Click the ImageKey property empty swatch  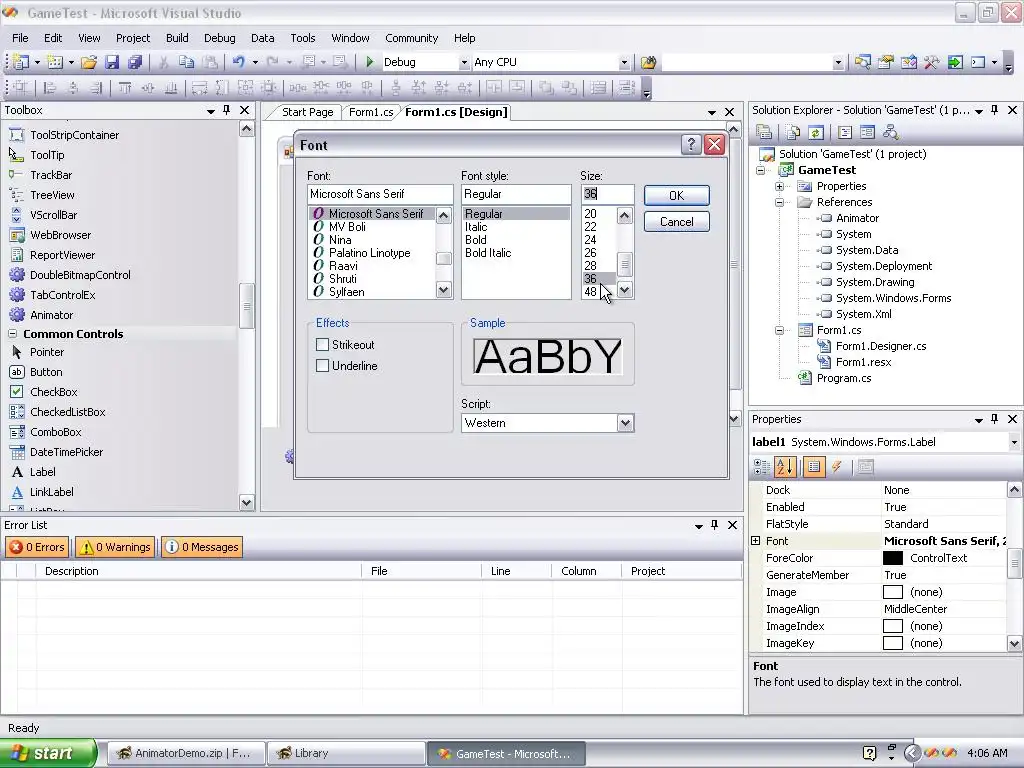892,643
